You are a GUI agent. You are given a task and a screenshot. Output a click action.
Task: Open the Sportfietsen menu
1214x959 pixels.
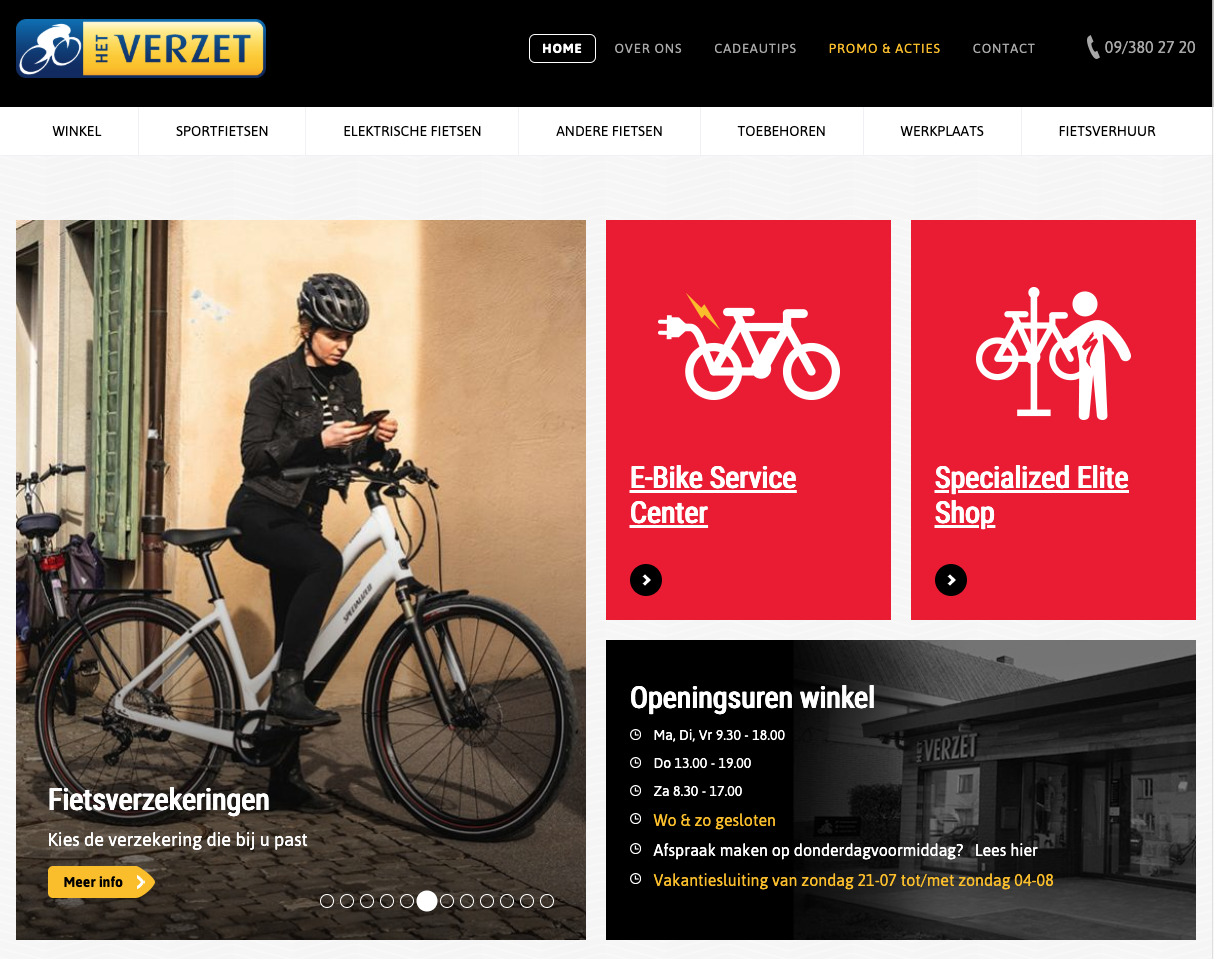[222, 131]
